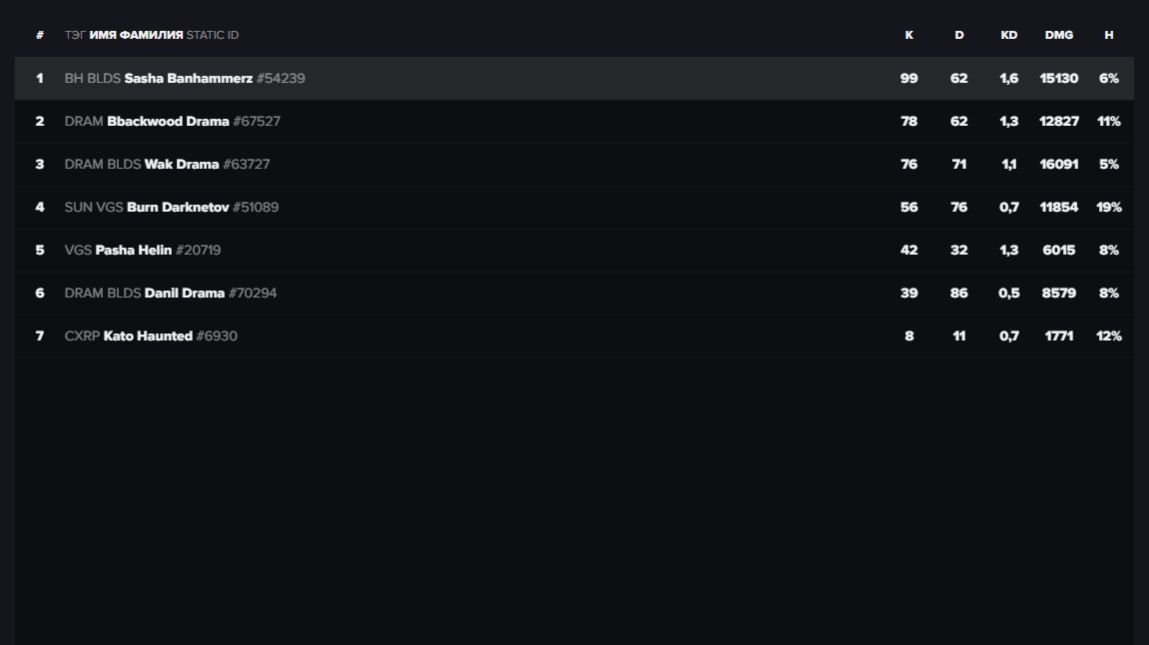Click damage value 16091
The height and width of the screenshot is (645, 1149).
[1058, 164]
